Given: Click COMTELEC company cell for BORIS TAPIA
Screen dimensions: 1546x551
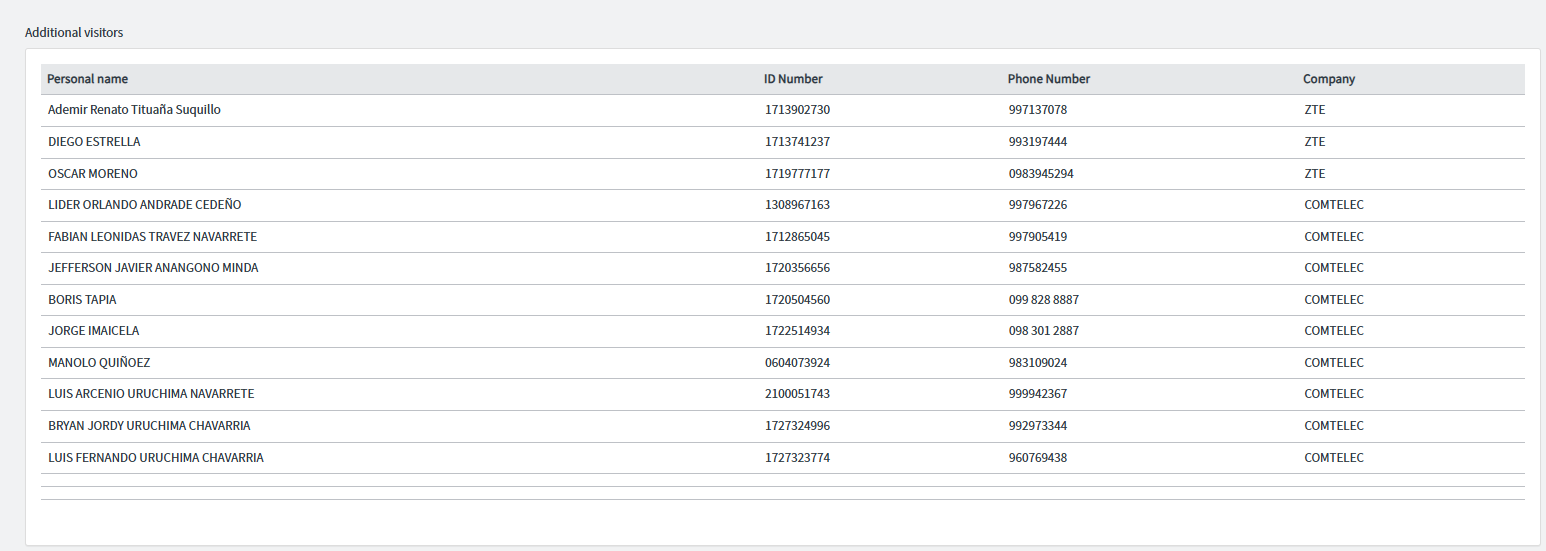Looking at the screenshot, I should pyautogui.click(x=1334, y=300).
